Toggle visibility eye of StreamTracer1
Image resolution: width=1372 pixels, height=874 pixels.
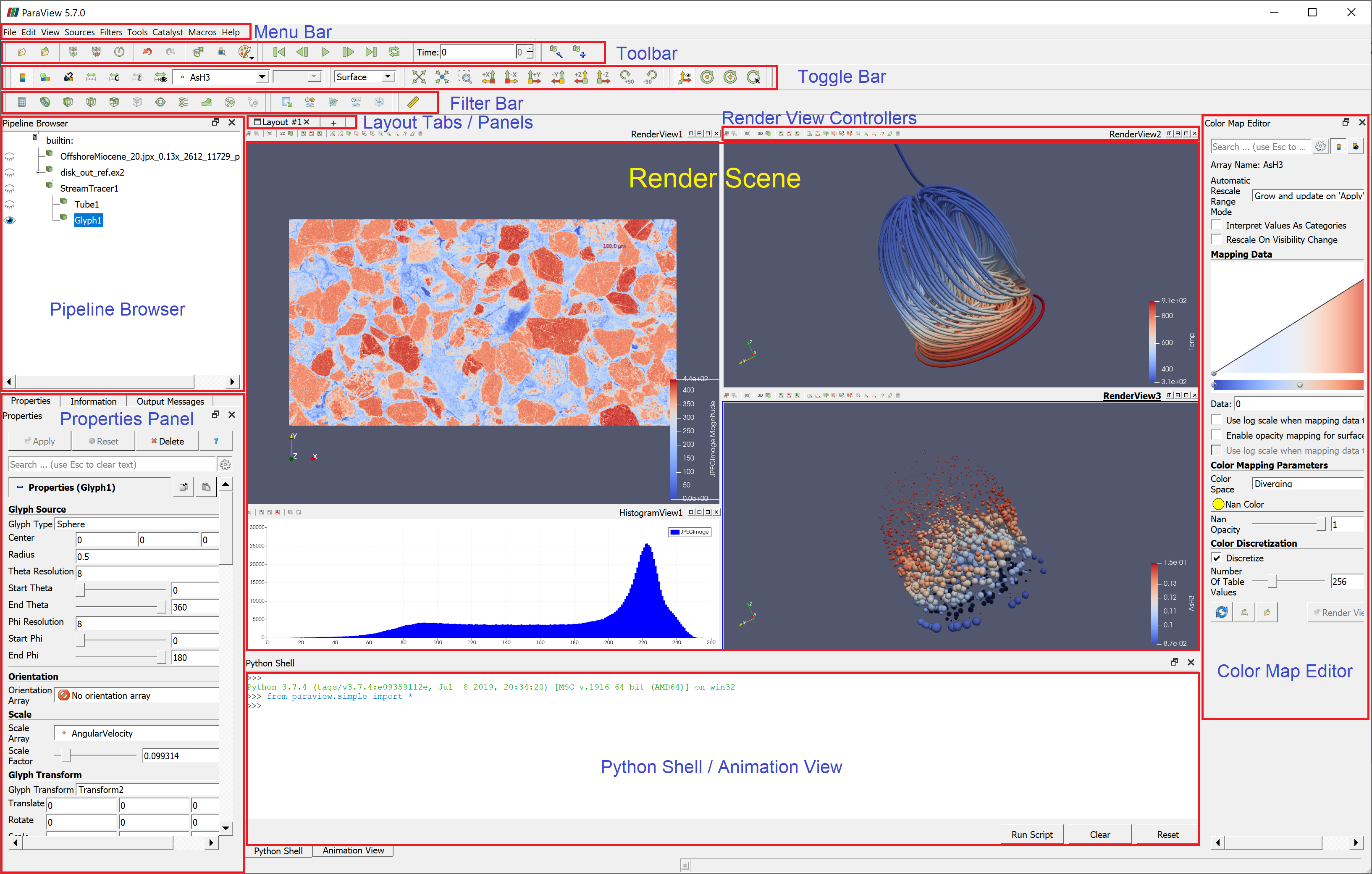click(x=10, y=188)
